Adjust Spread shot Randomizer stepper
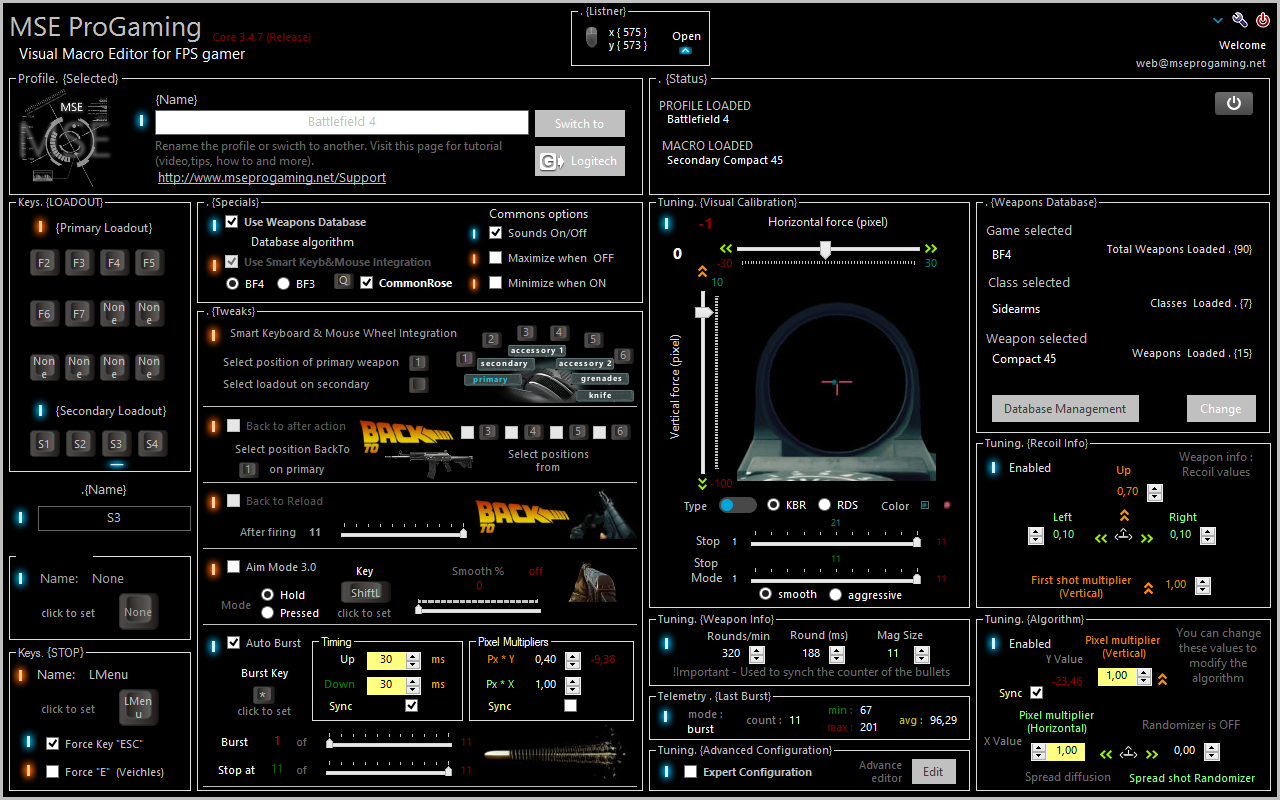The width and height of the screenshot is (1280, 800). (x=1212, y=751)
